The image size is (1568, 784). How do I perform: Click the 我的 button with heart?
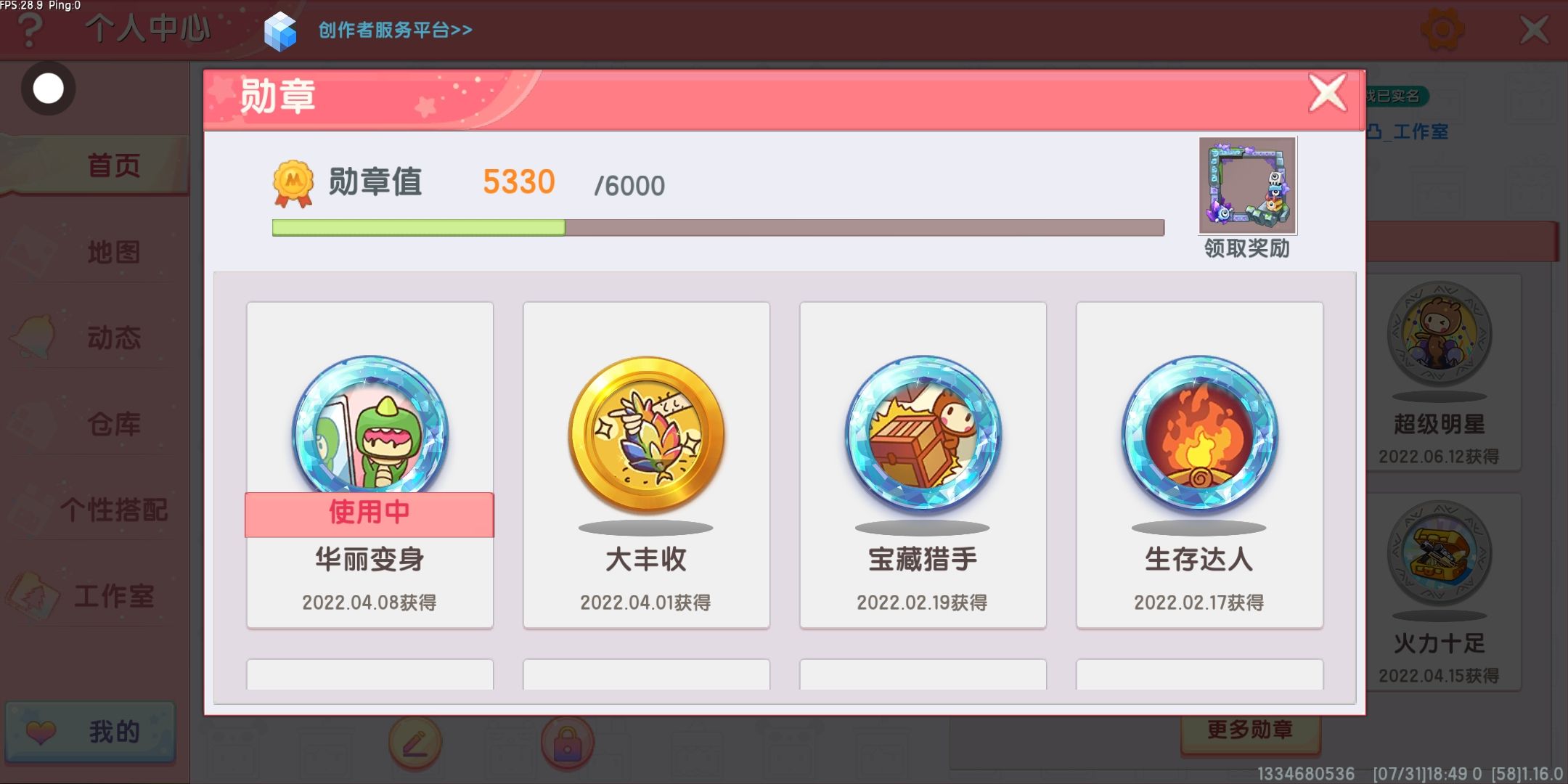(x=91, y=732)
